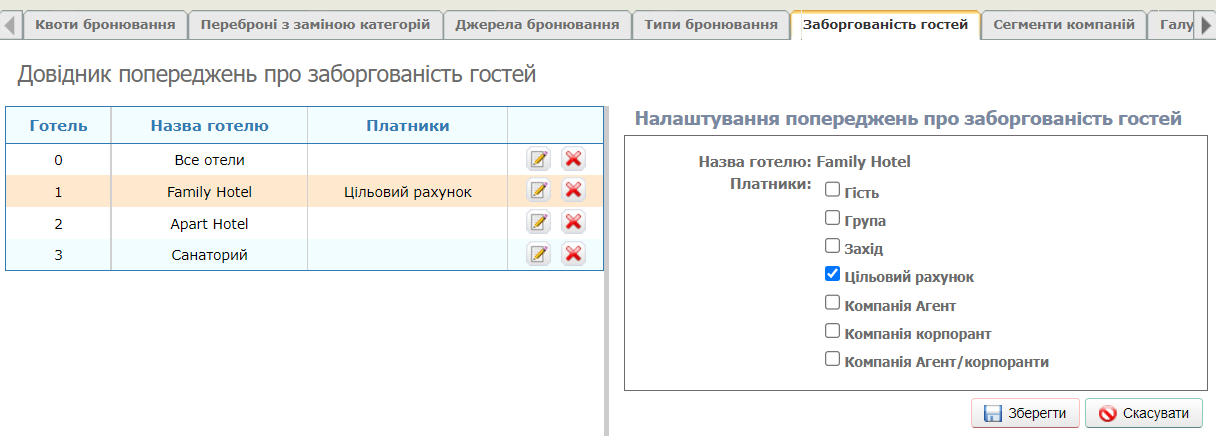Check the Група payer option
This screenshot has height=443, width=1216.
832,218
